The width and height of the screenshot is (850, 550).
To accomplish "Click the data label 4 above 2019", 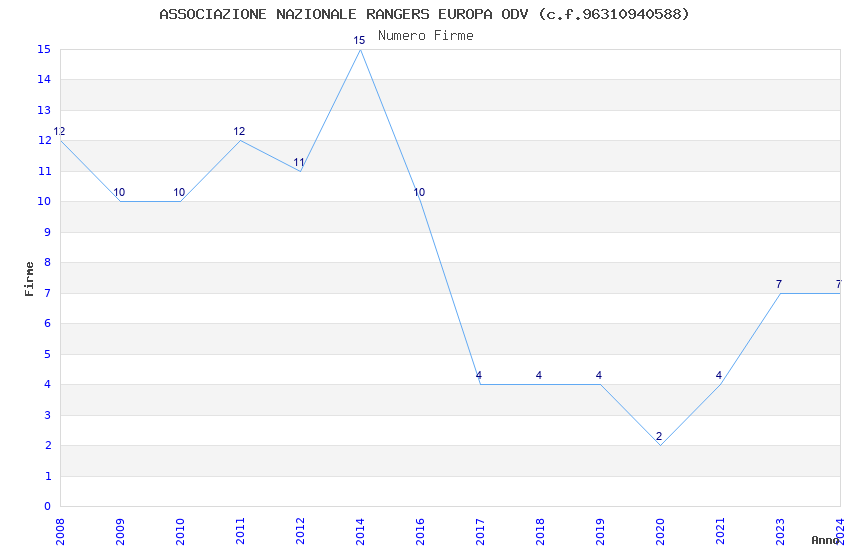I will point(599,375).
